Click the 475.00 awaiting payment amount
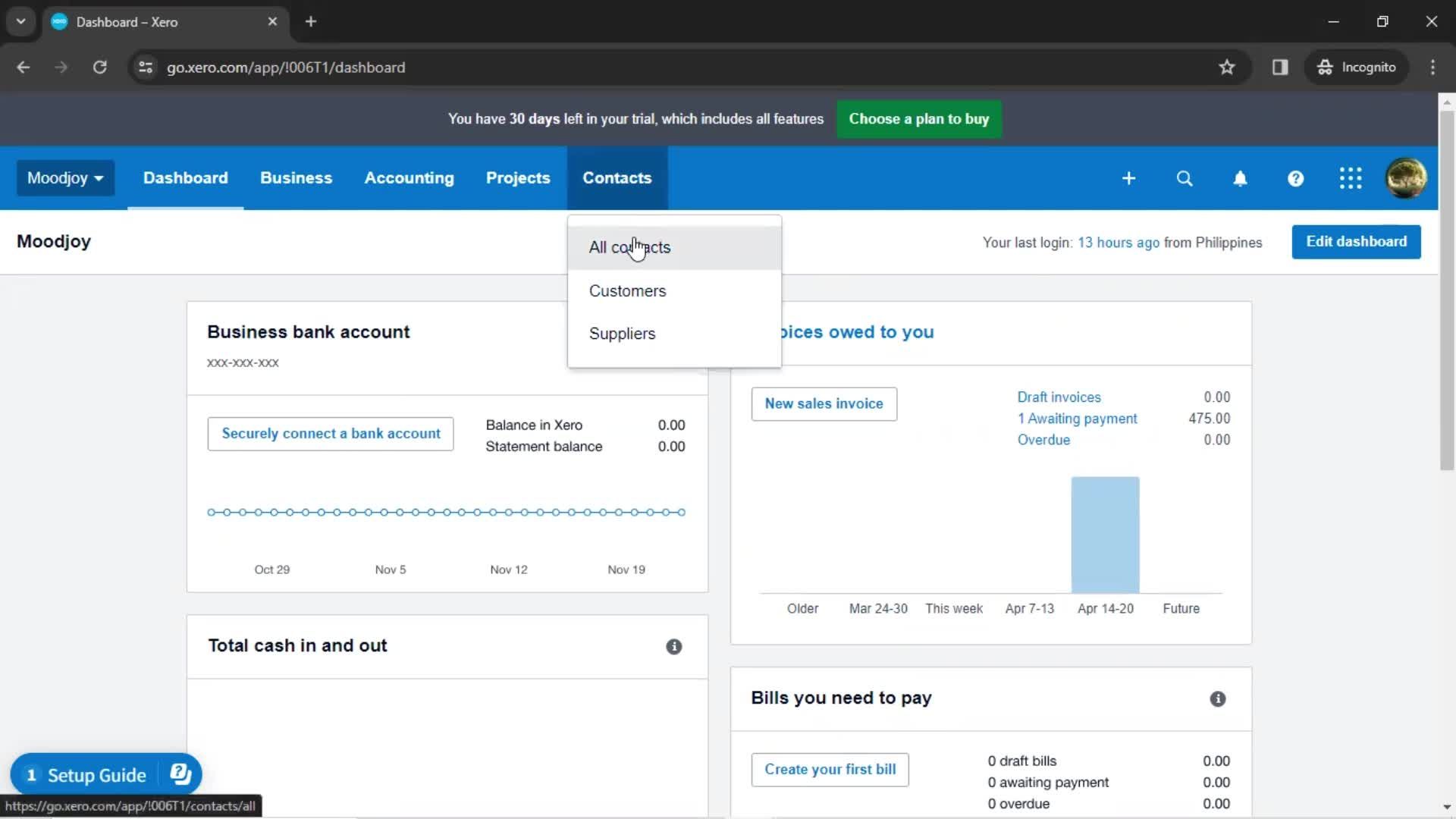1456x819 pixels. click(x=1209, y=419)
